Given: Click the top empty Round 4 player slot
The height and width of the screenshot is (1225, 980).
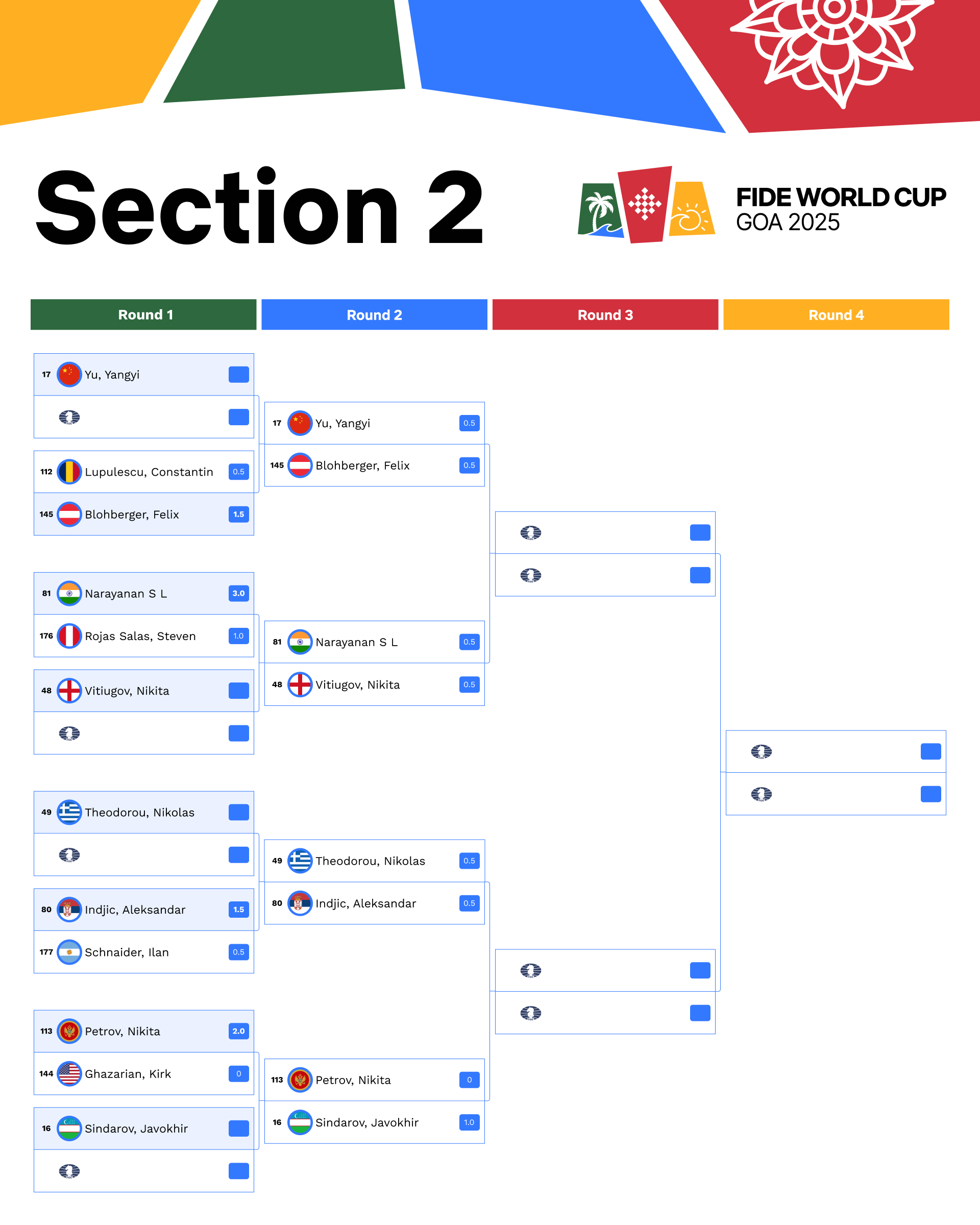Looking at the screenshot, I should click(x=836, y=752).
